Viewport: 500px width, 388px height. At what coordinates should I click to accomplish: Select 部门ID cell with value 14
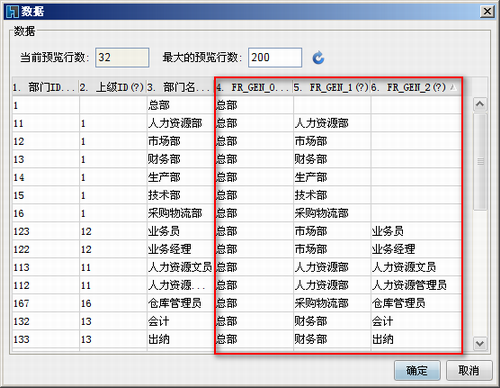(x=46, y=178)
